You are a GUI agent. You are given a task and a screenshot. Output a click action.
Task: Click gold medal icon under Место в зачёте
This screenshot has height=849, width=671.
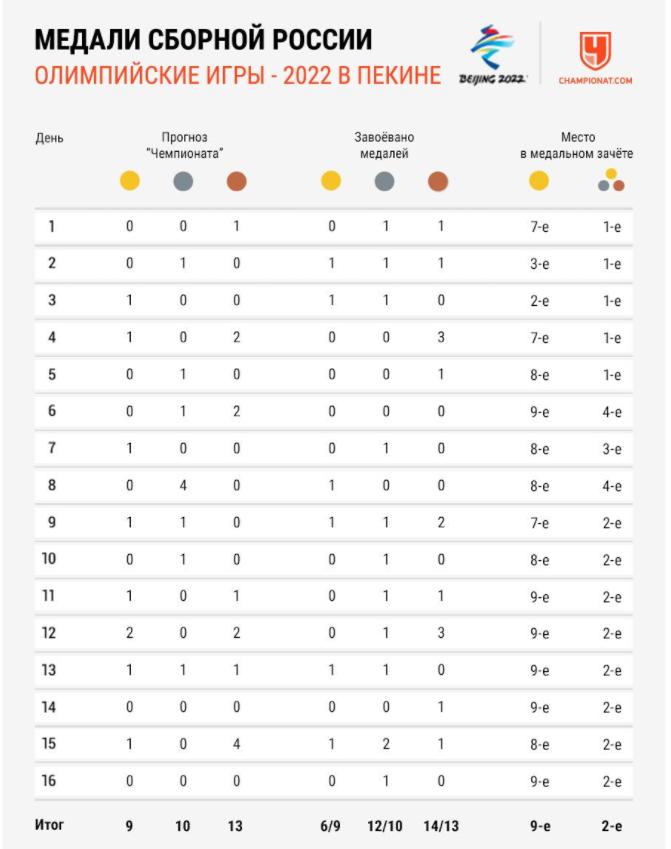coord(539,181)
